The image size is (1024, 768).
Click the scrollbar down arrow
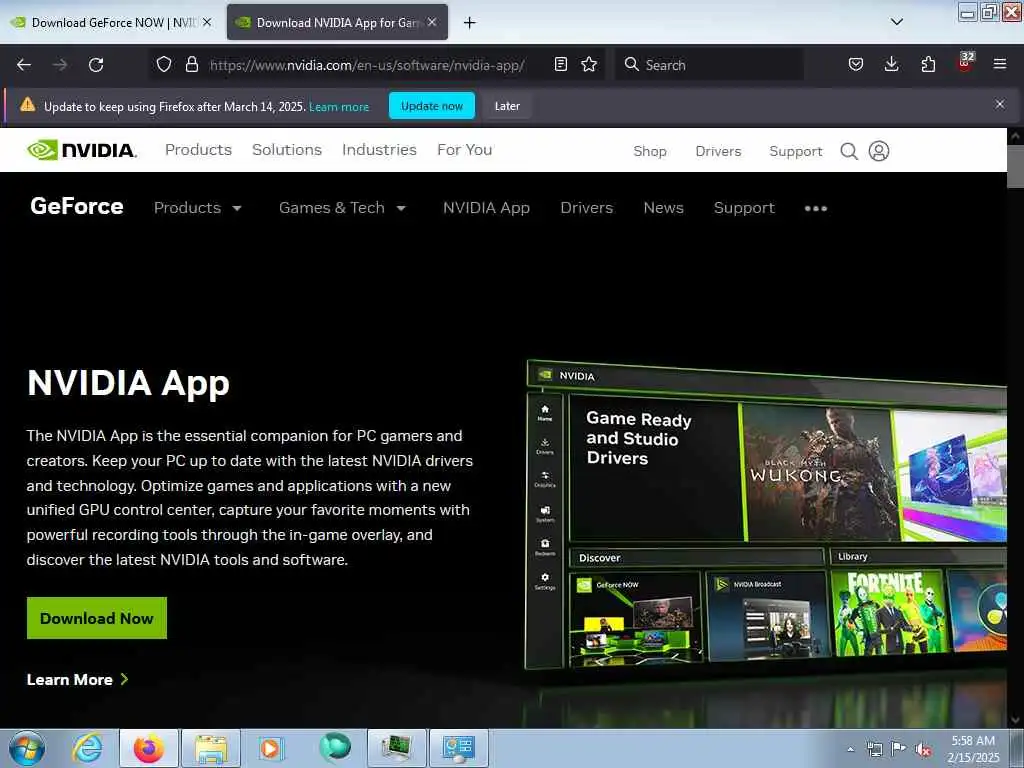click(x=1015, y=720)
